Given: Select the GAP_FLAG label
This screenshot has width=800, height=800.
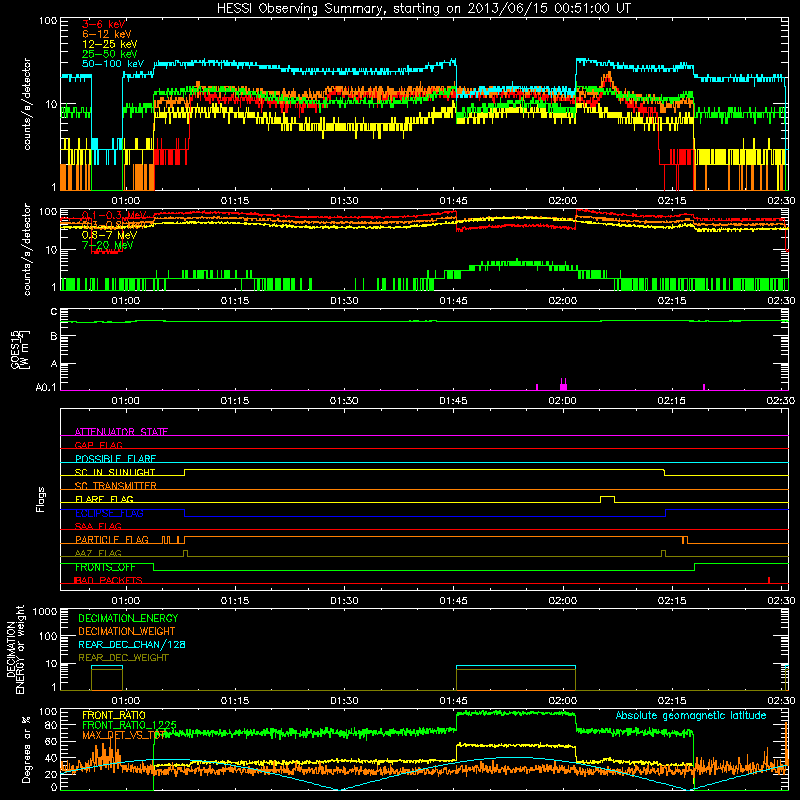Looking at the screenshot, I should point(98,445).
